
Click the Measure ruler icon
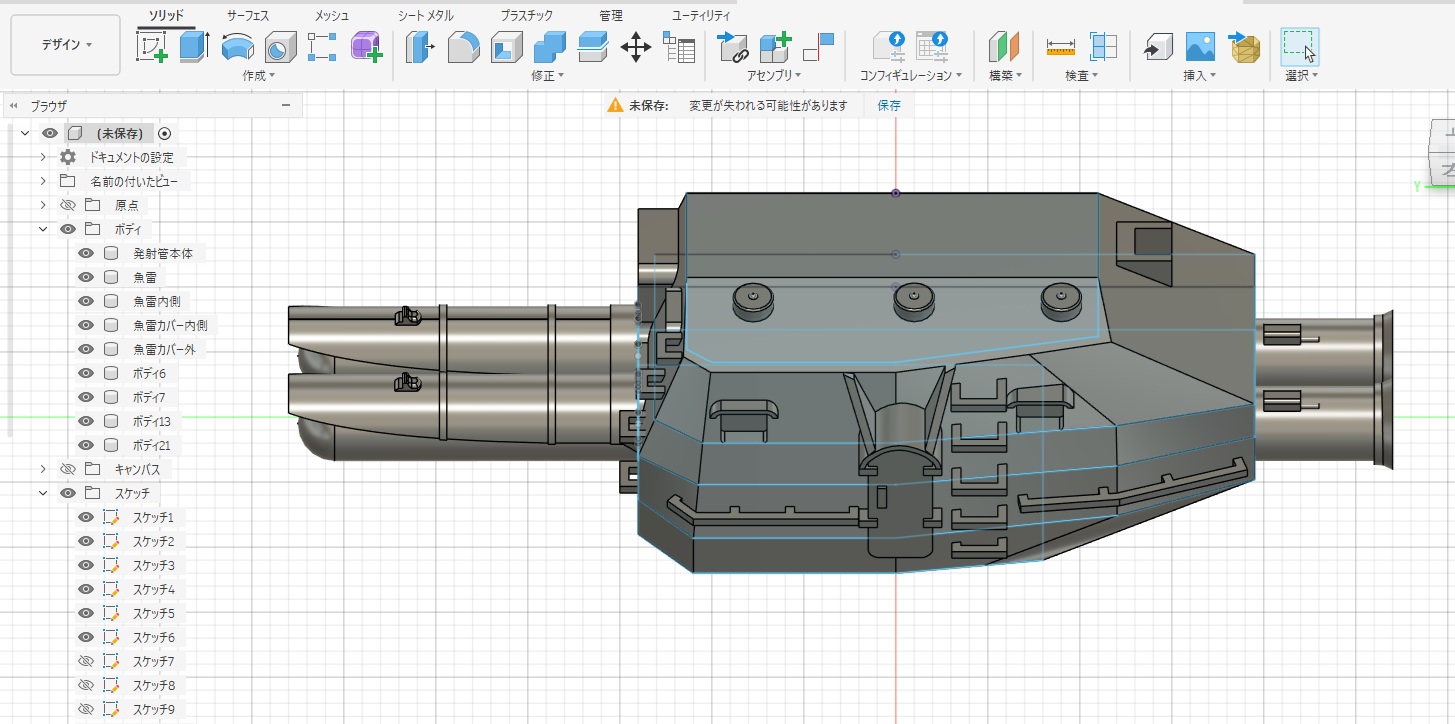[1060, 47]
